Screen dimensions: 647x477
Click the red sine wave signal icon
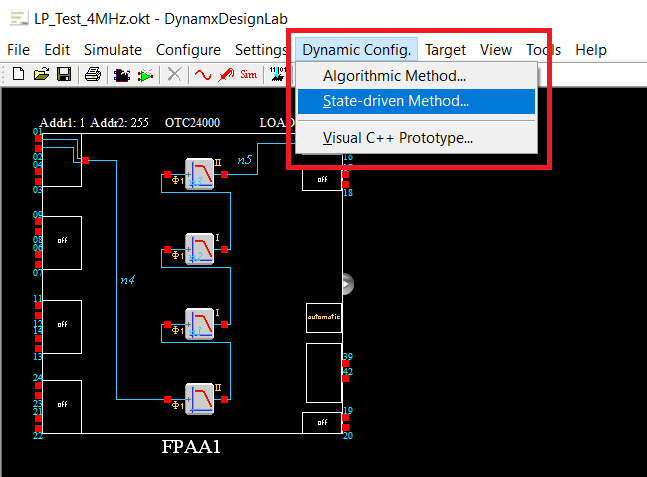tap(203, 75)
